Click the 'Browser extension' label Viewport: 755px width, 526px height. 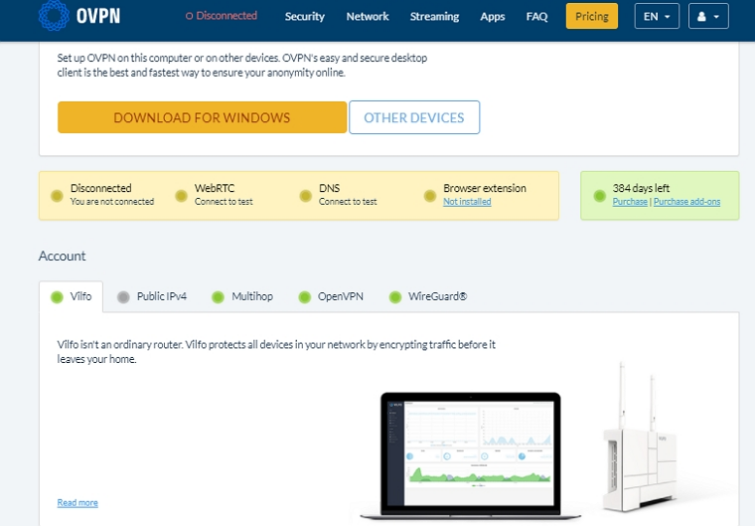pyautogui.click(x=484, y=188)
